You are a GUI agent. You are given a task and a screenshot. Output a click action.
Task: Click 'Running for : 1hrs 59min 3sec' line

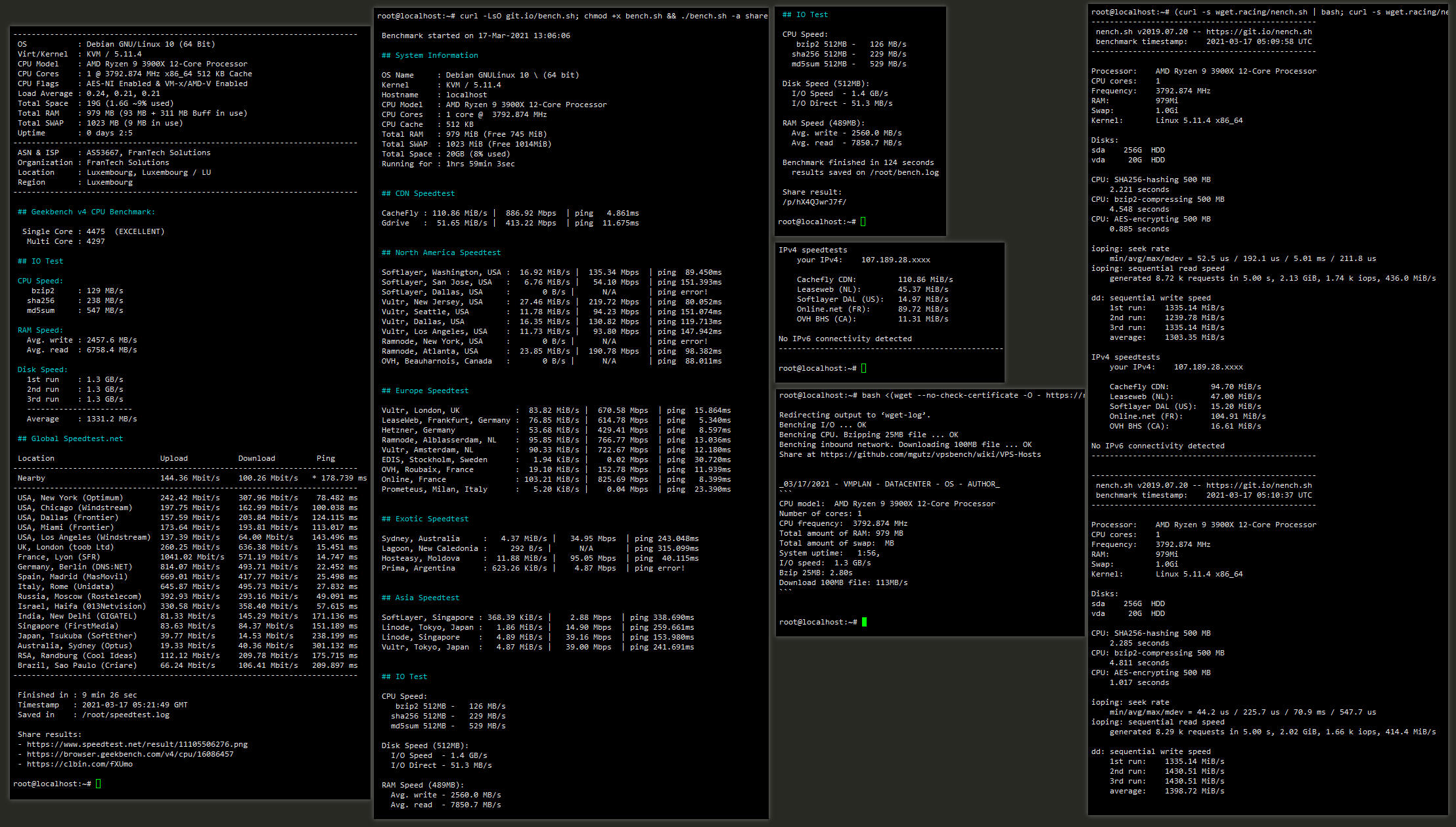448,164
